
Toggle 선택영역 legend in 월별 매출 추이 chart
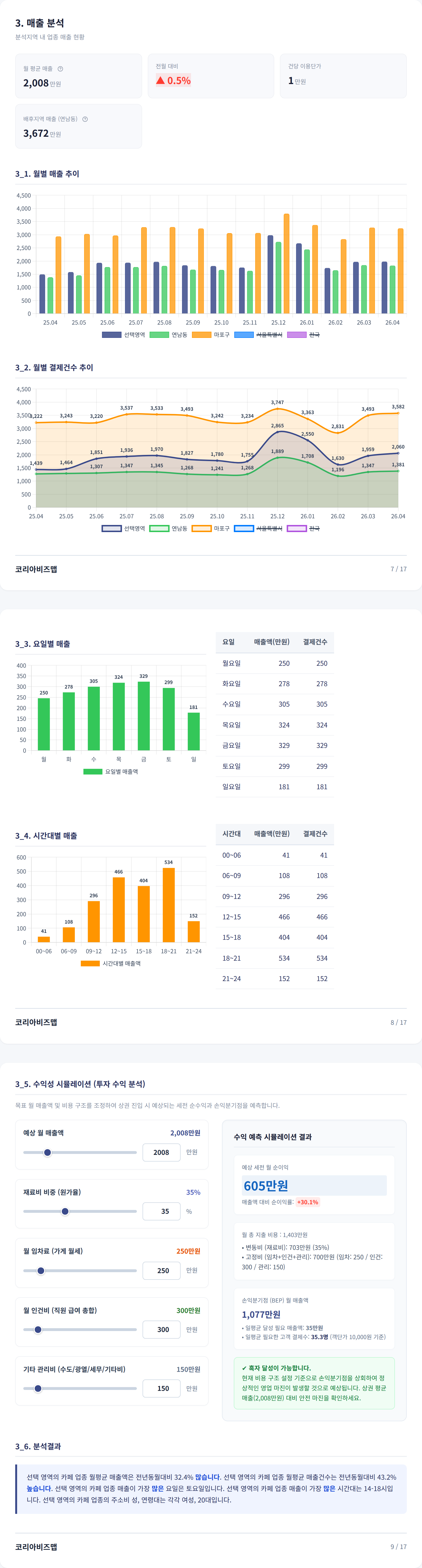[x=124, y=335]
